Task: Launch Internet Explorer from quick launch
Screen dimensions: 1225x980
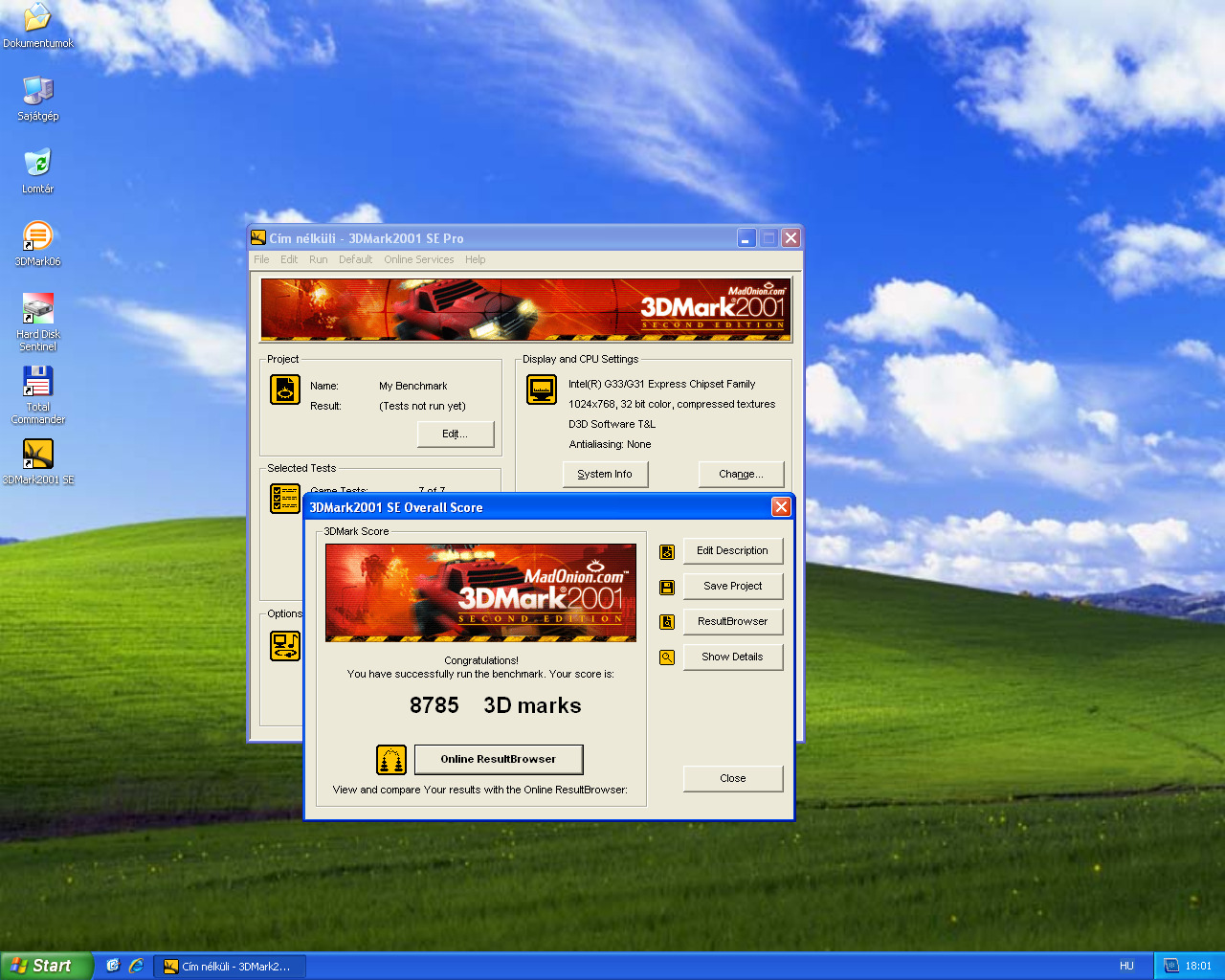Action: coord(136,966)
